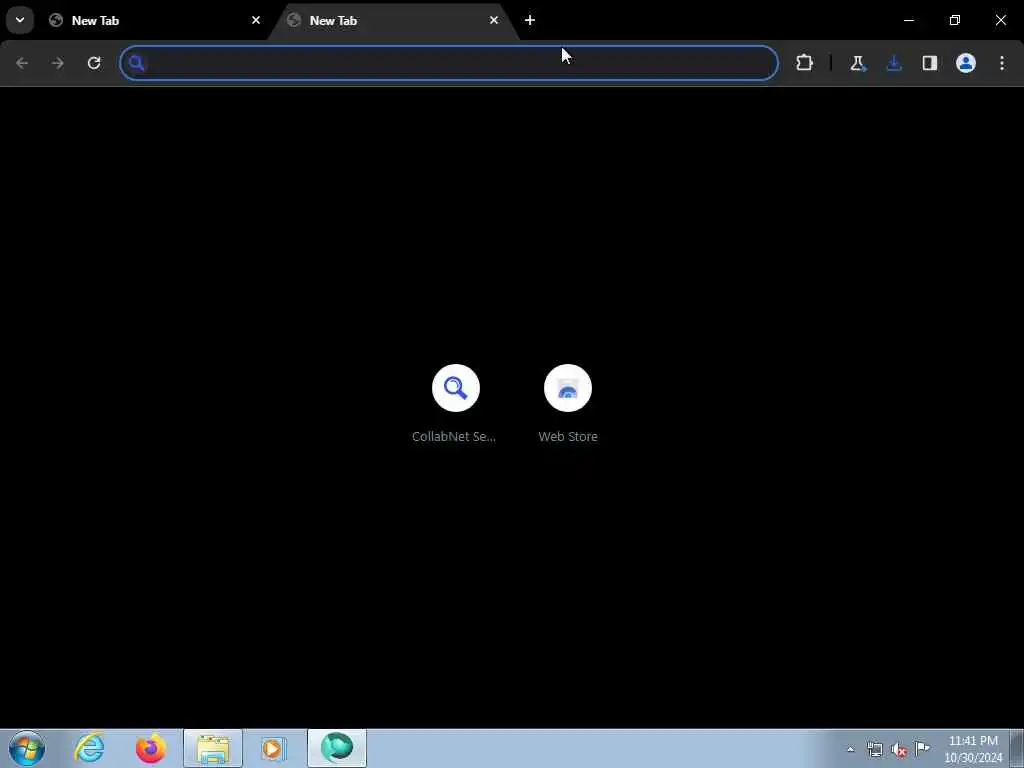This screenshot has width=1024, height=768.
Task: Reload the current page
Action: tap(94, 63)
